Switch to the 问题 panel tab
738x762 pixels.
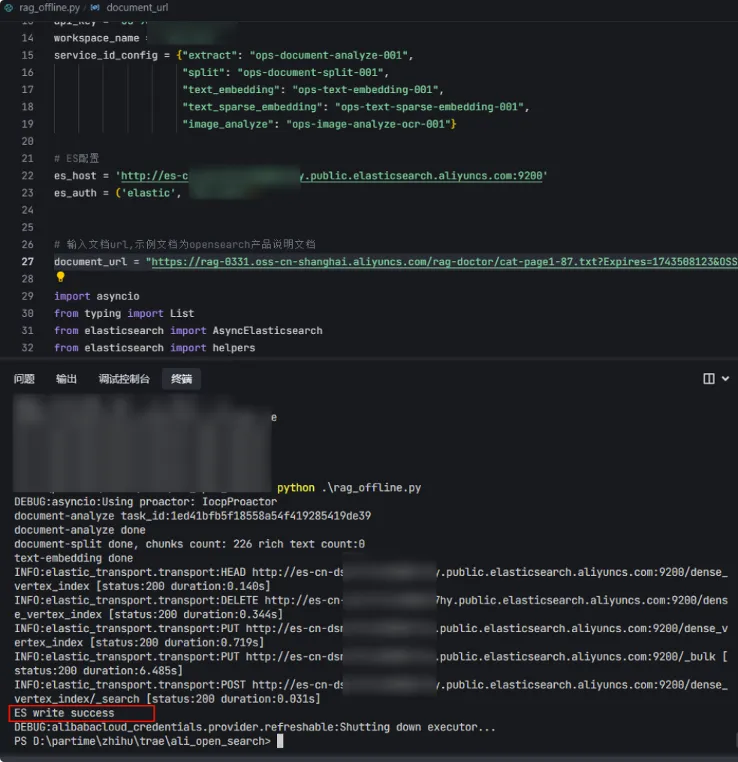pyautogui.click(x=24, y=379)
